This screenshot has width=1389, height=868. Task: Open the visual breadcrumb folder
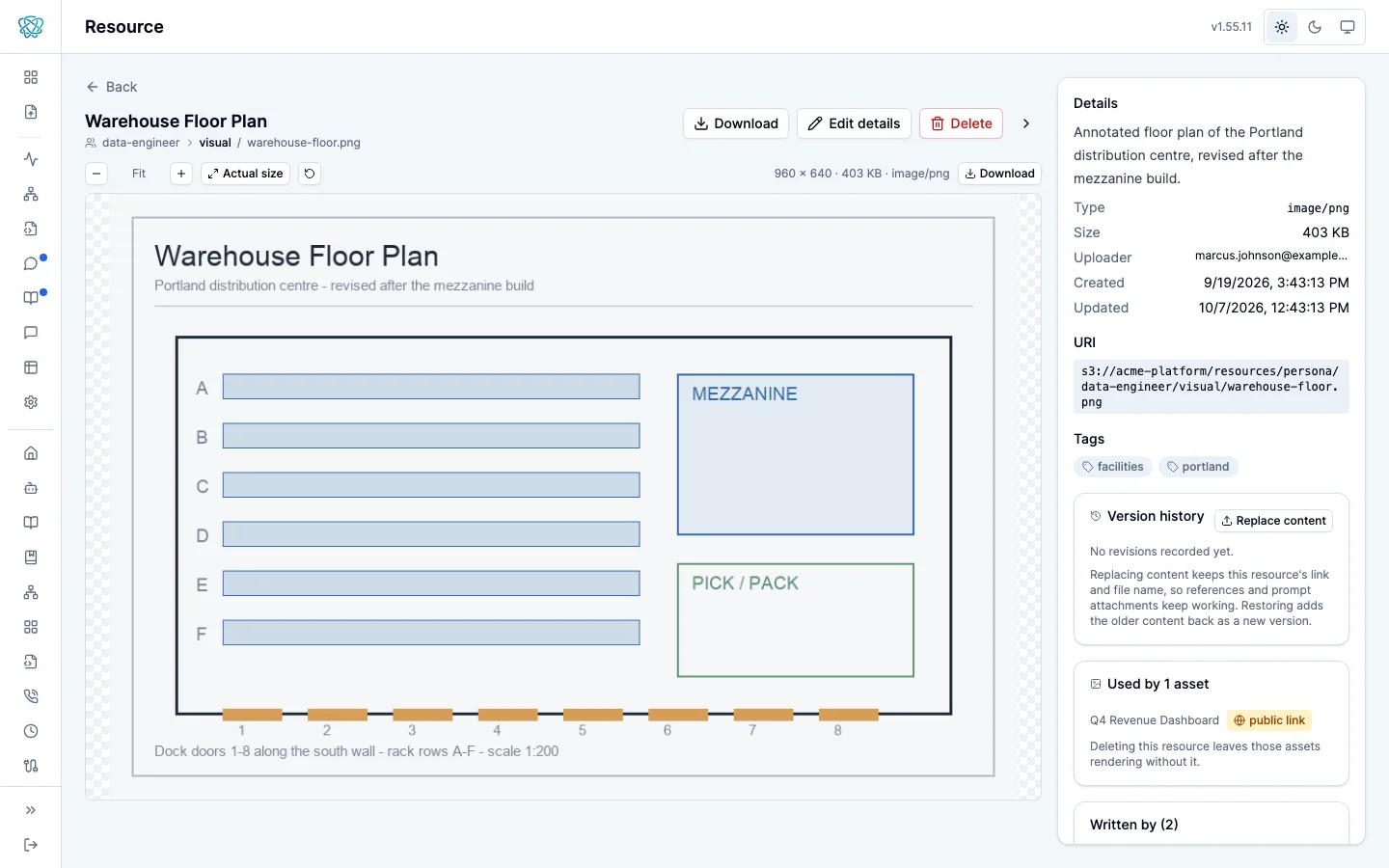[x=215, y=143]
